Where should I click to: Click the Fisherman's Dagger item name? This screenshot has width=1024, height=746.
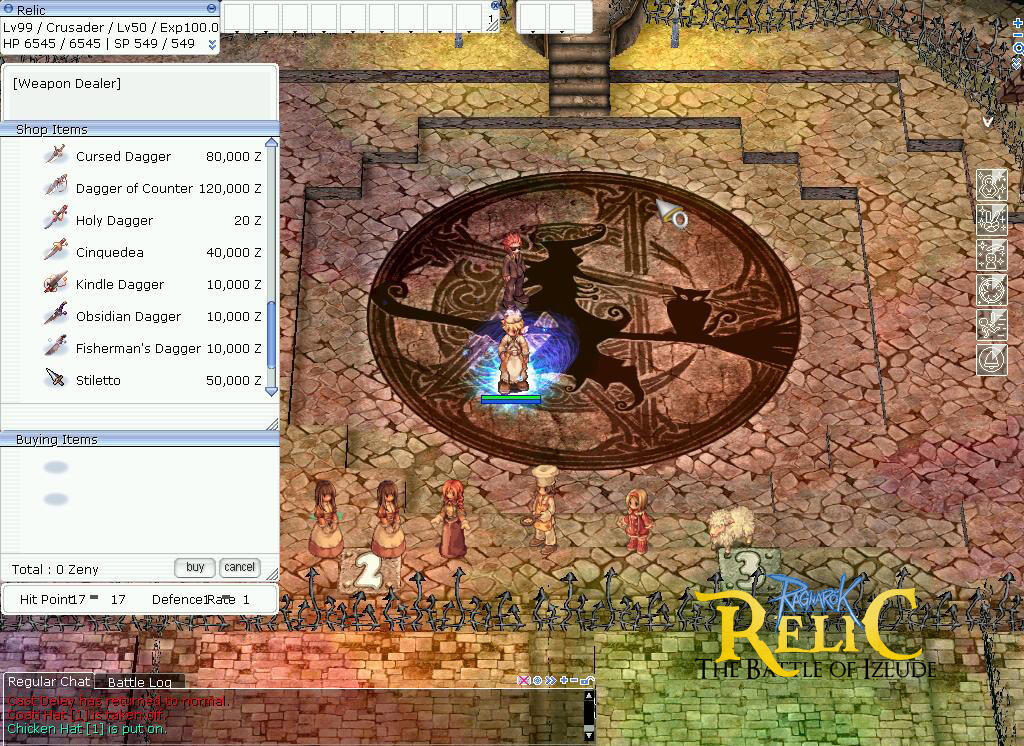138,348
